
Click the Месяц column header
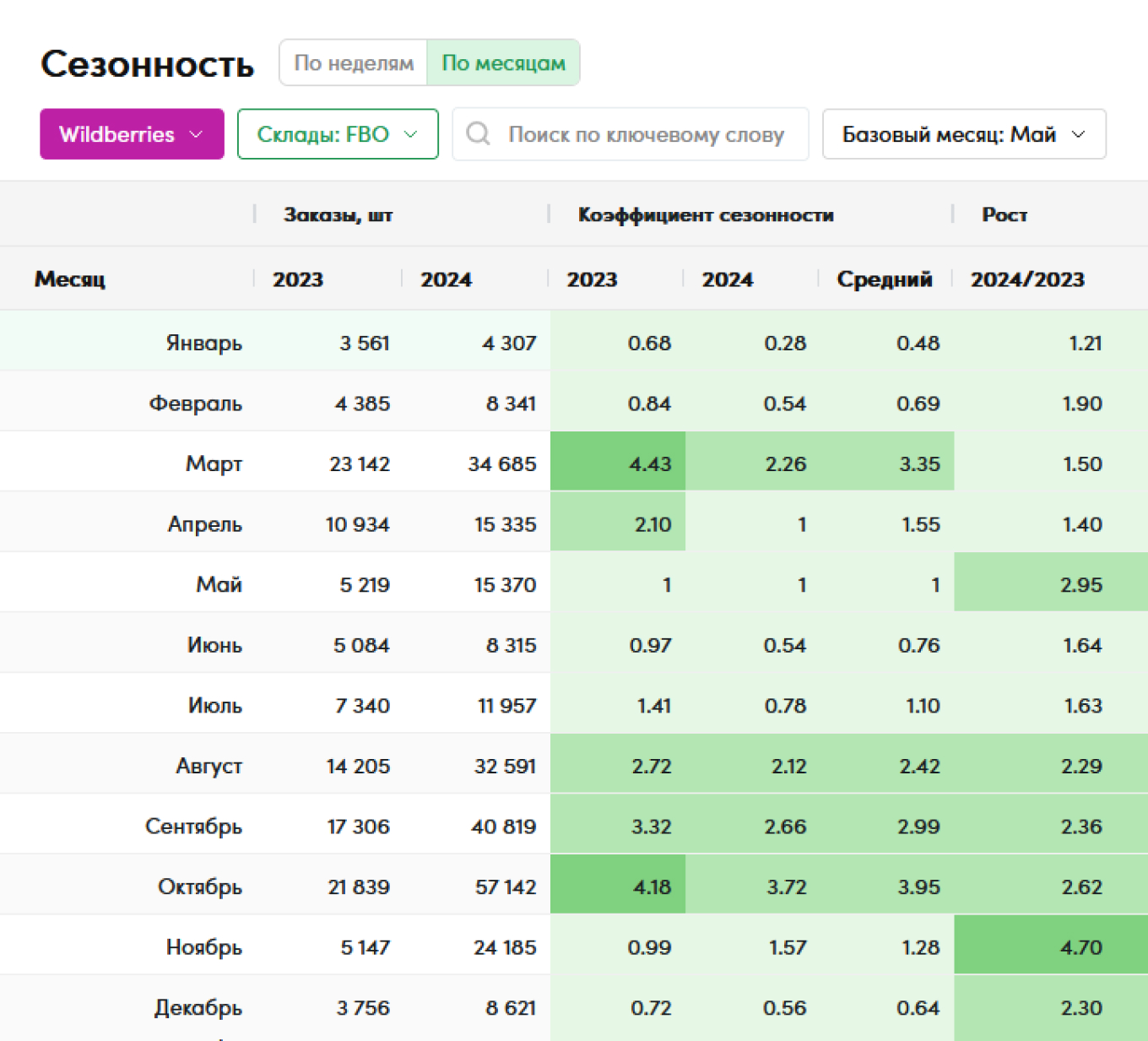[x=70, y=279]
